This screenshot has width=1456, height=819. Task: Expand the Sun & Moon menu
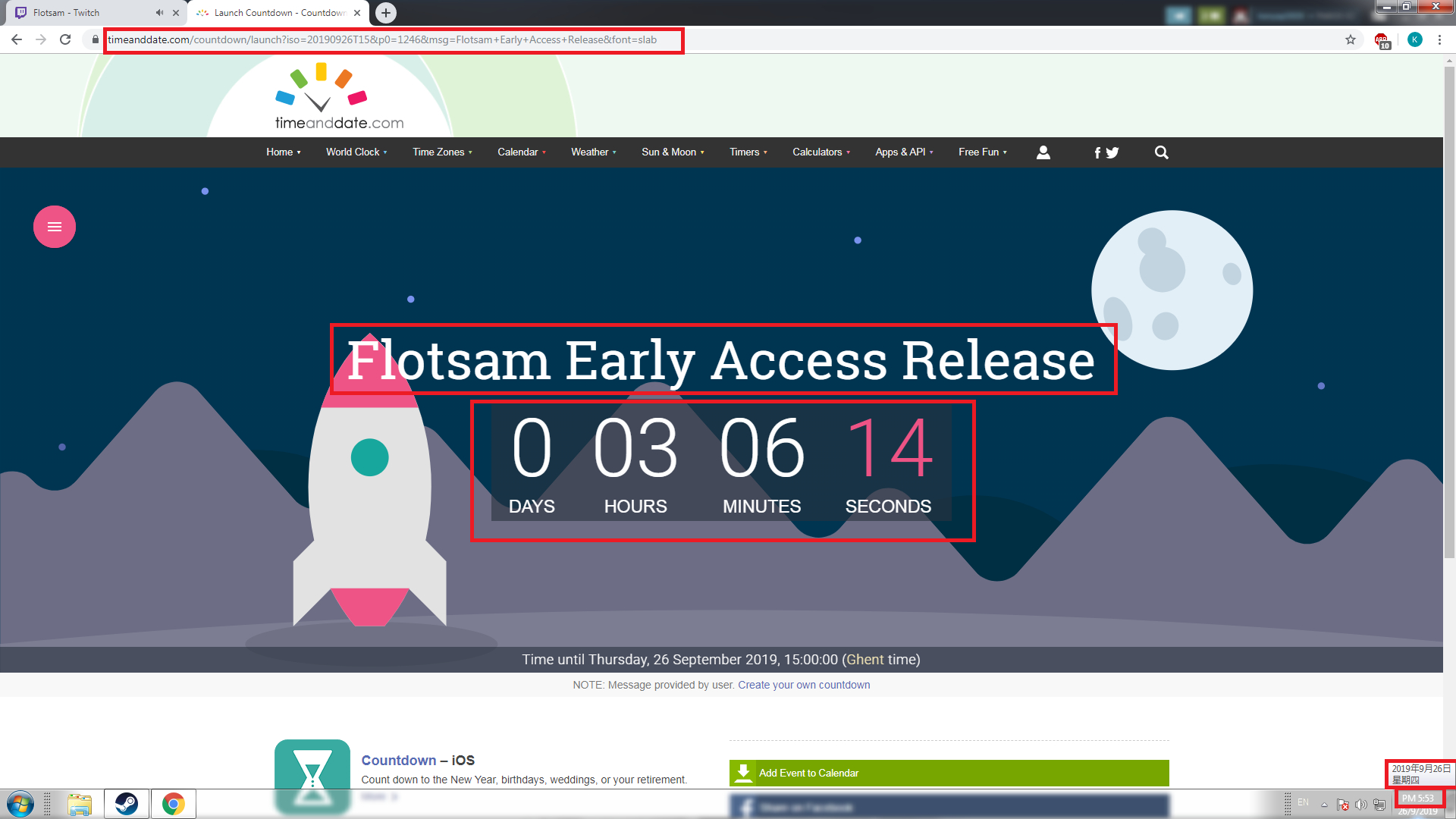click(673, 152)
